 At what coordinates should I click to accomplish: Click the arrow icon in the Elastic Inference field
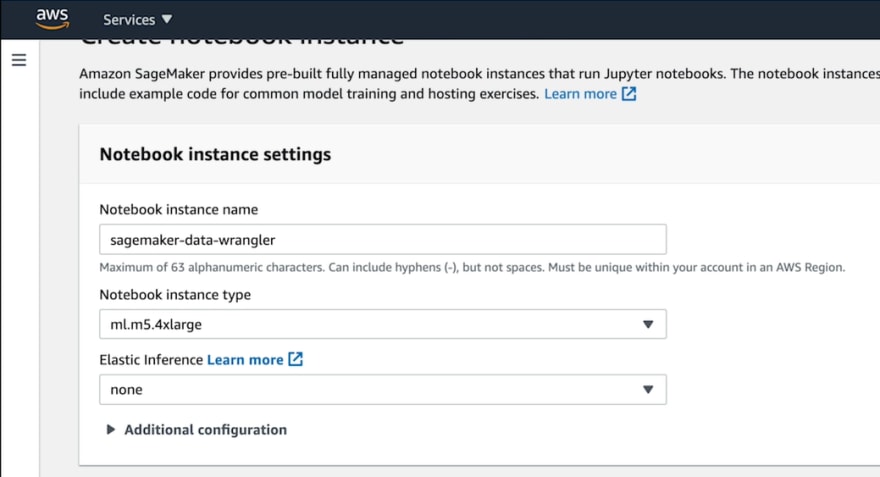coord(648,389)
